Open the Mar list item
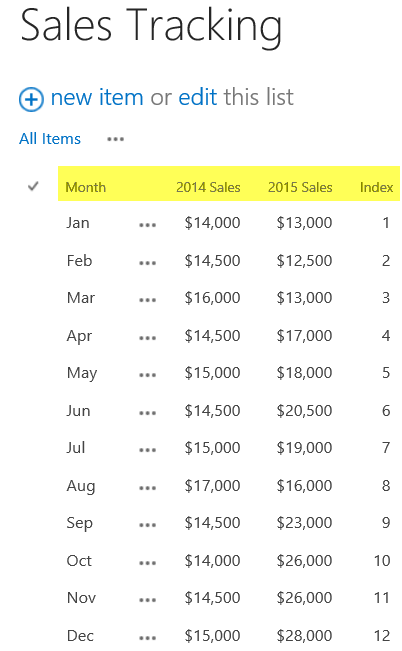 point(81,298)
